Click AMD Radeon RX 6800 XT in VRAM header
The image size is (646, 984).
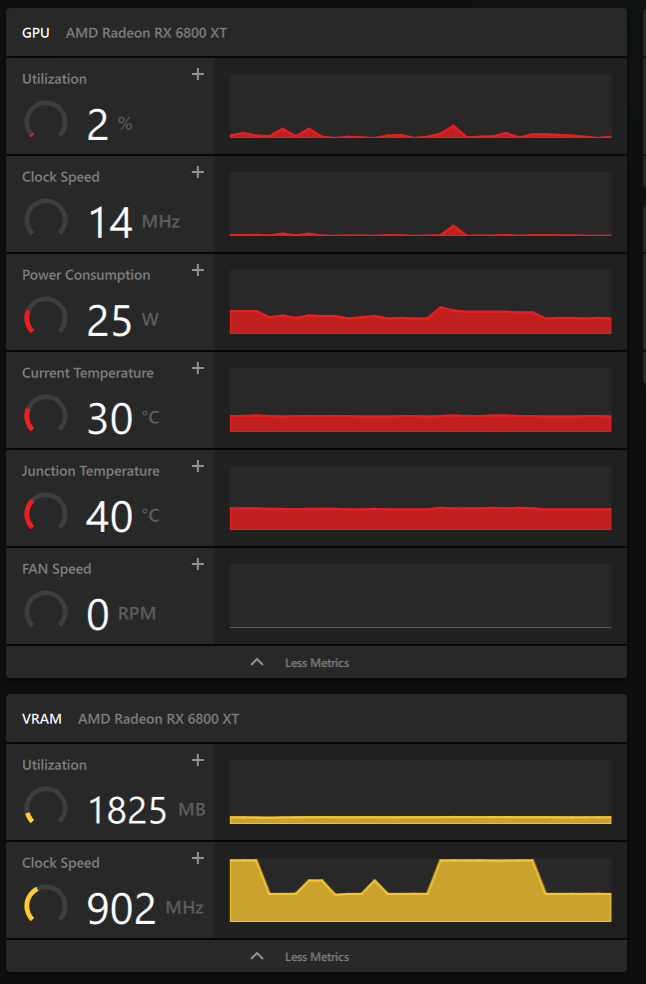pos(158,719)
